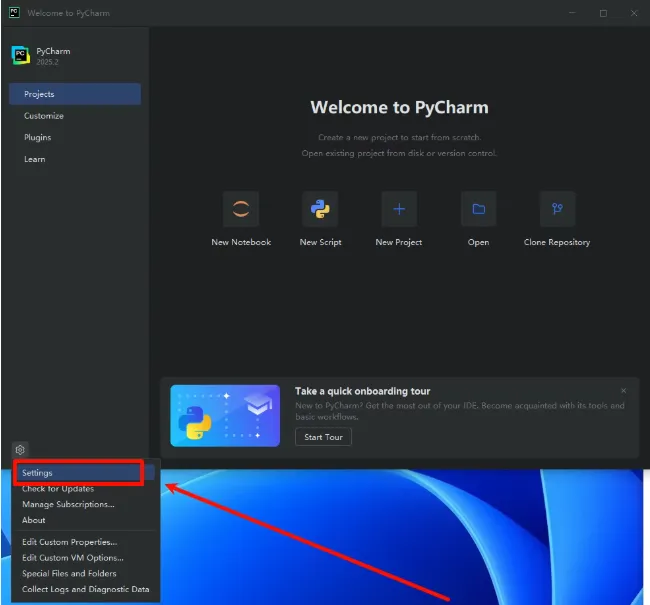Click the Clone Repository branch icon

[558, 209]
